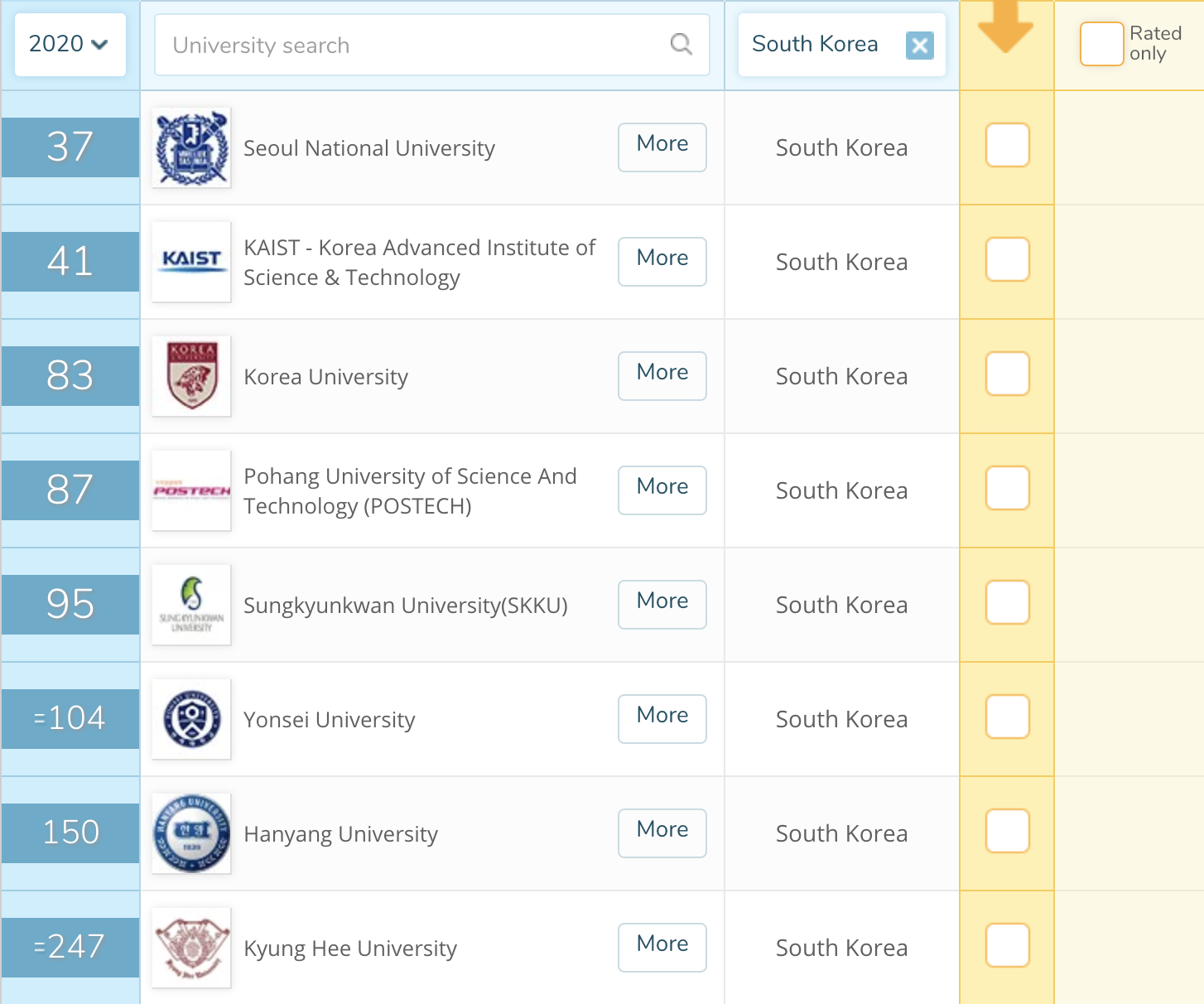Tick compare checkbox for Sungkyunkwan University
Screen dimensions: 1204x1004
pyautogui.click(x=1008, y=602)
